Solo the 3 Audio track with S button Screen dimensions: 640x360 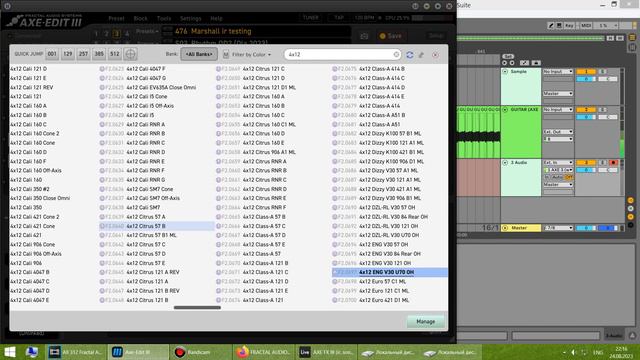[x=602, y=162]
